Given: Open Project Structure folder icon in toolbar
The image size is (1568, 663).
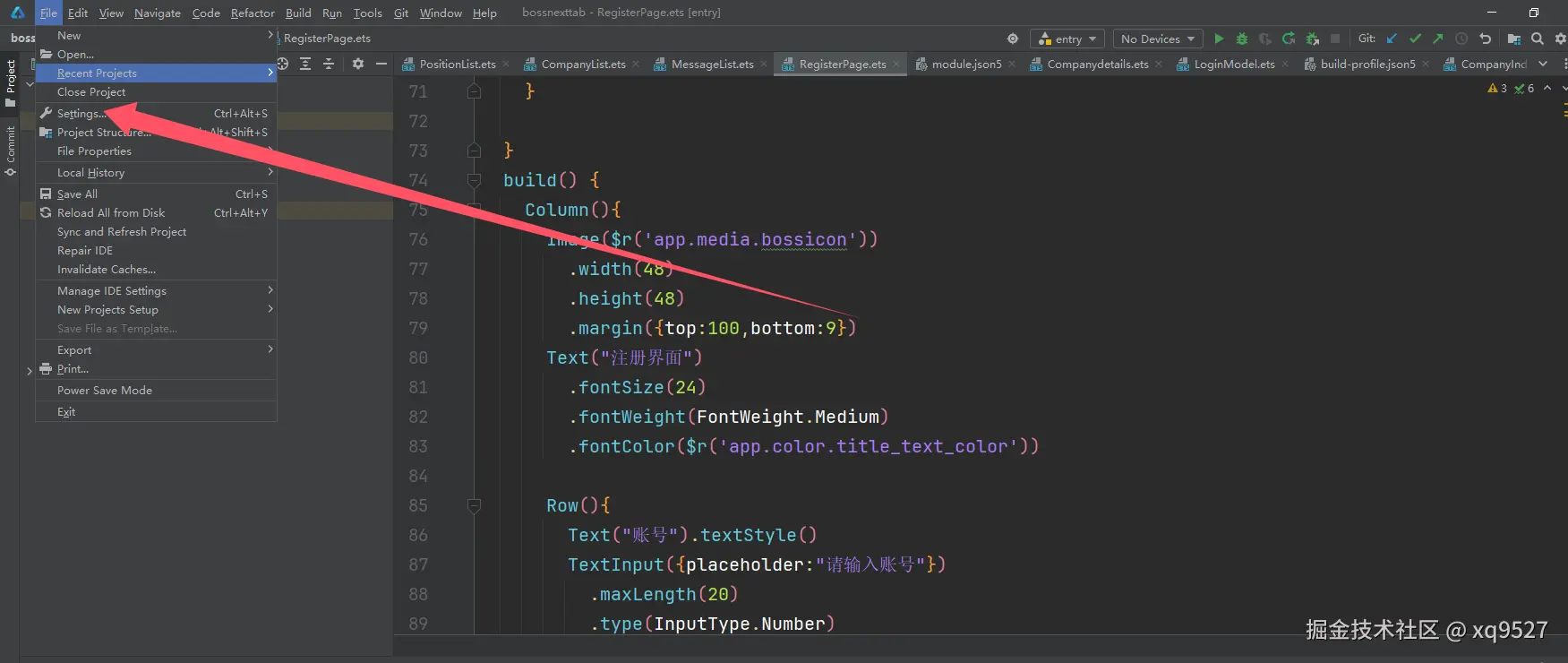Looking at the screenshot, I should (1514, 39).
